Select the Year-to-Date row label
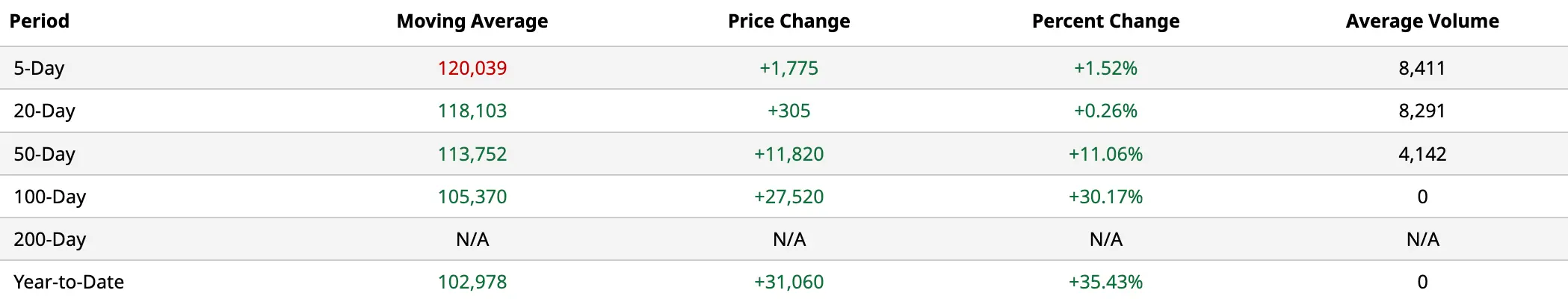The width and height of the screenshot is (1568, 299). tap(69, 282)
